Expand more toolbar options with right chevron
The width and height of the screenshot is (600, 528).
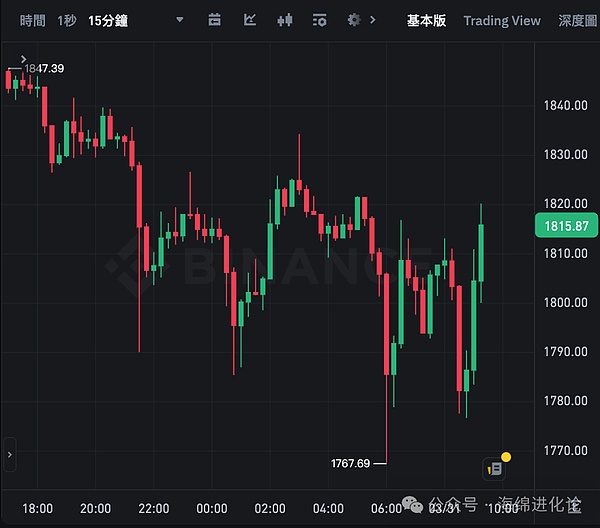[x=373, y=20]
